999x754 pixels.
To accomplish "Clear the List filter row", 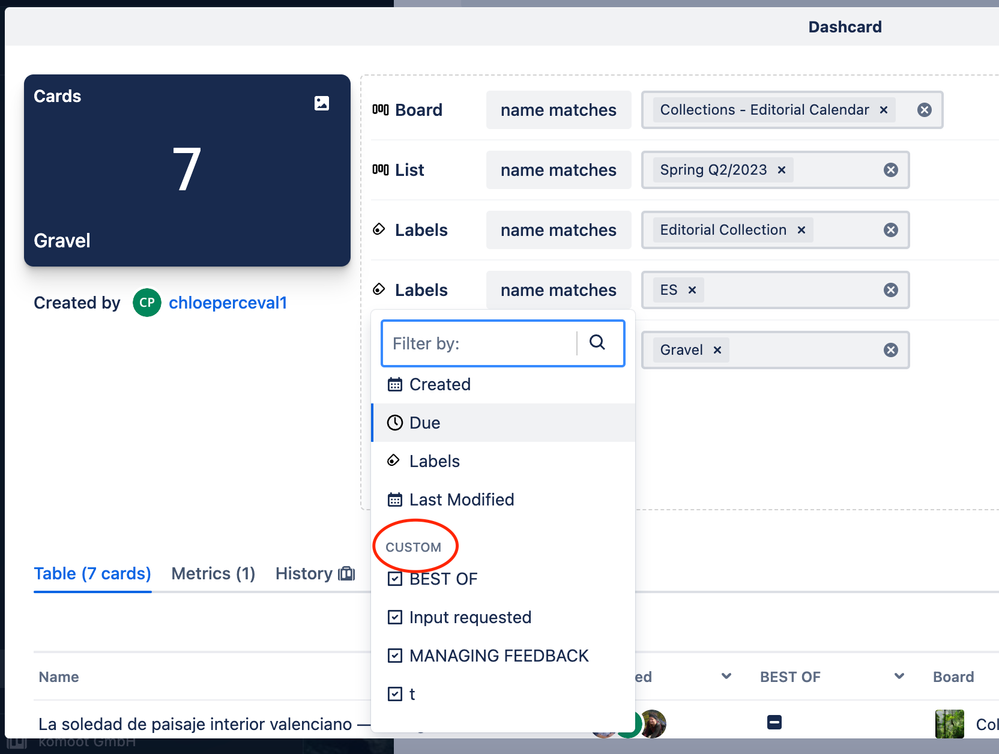I will click(891, 170).
